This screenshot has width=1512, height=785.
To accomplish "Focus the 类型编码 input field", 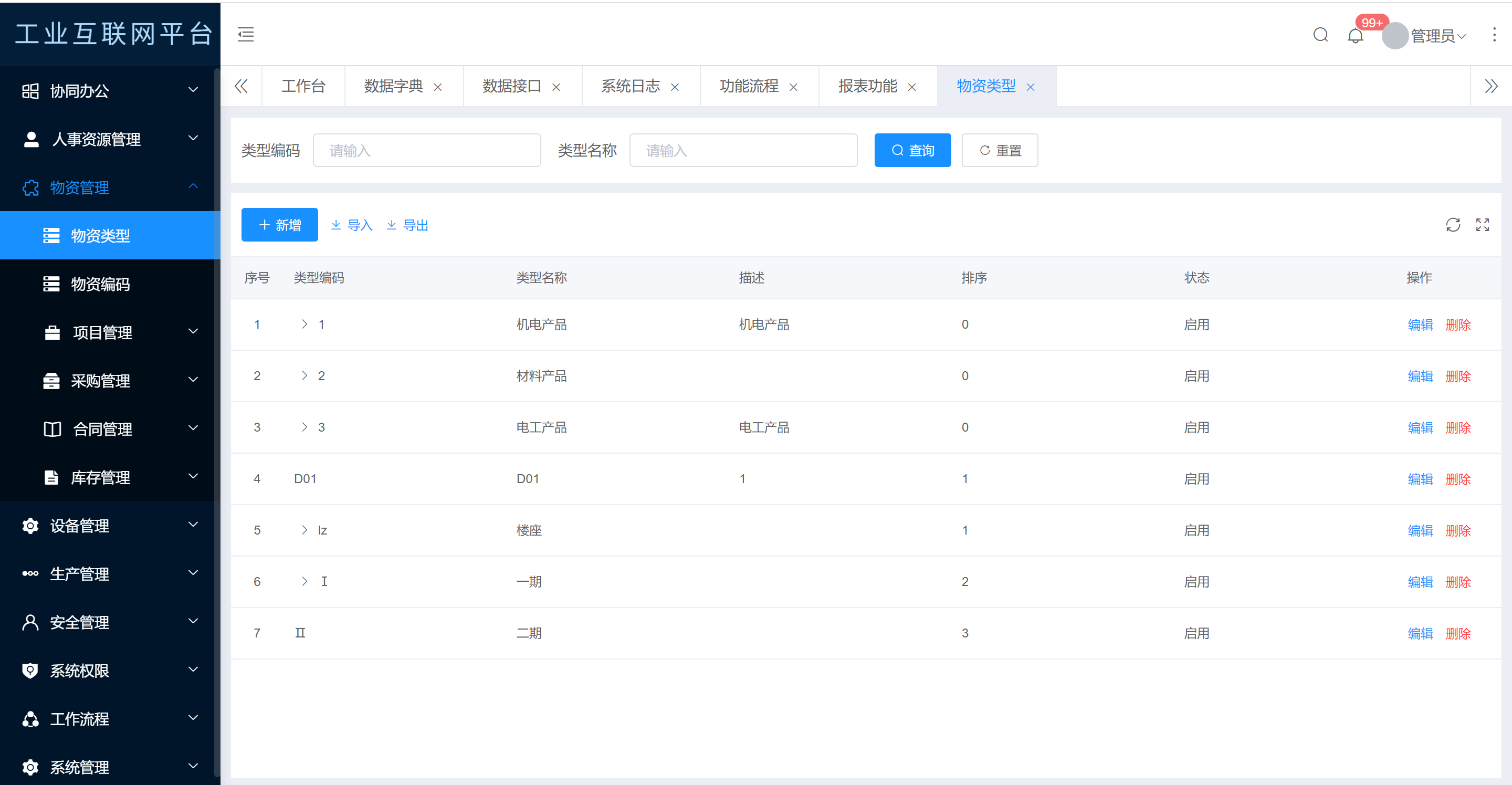I will (x=427, y=150).
